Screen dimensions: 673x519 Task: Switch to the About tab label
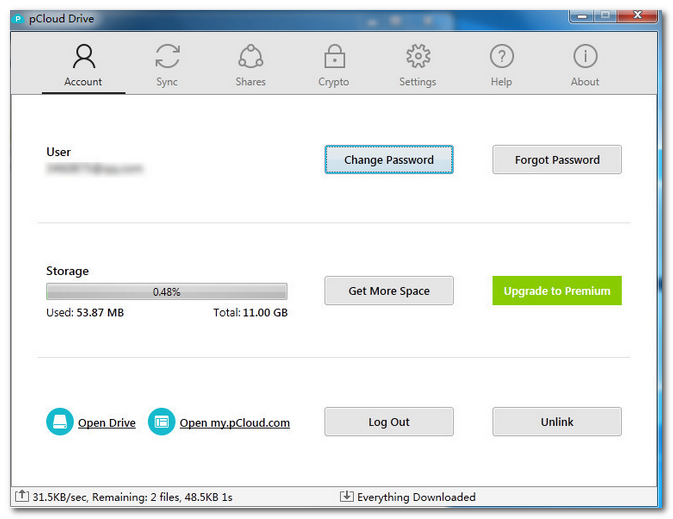585,82
